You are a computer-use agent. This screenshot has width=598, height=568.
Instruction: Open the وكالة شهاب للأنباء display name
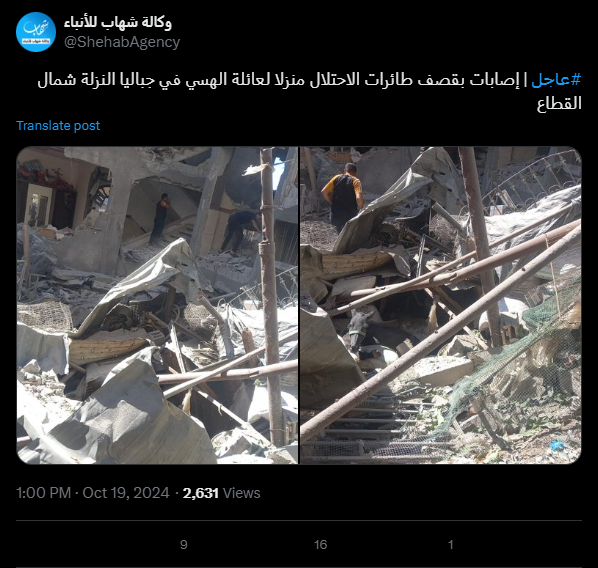coord(118,23)
